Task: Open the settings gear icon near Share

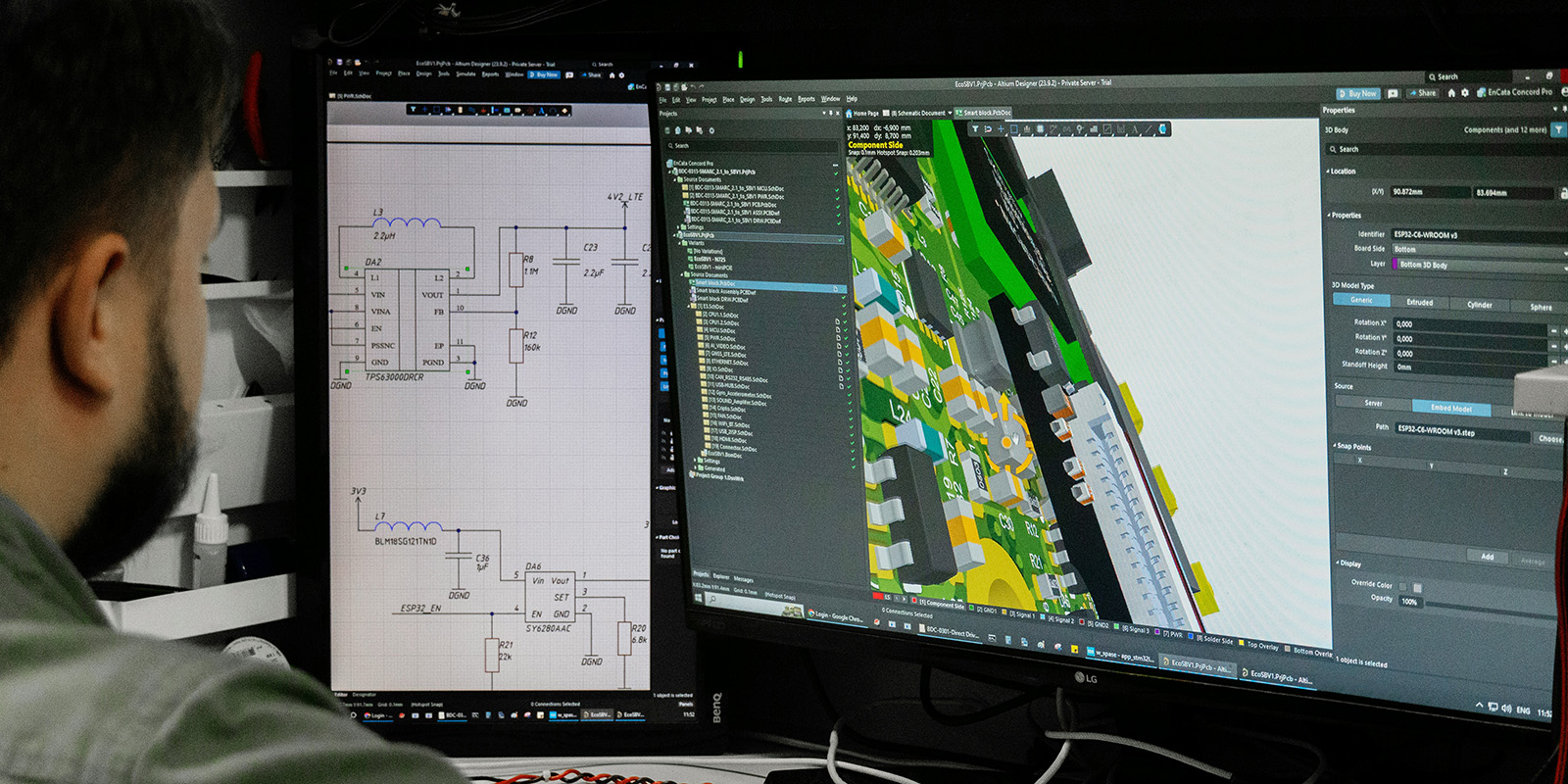Action: 1465,93
